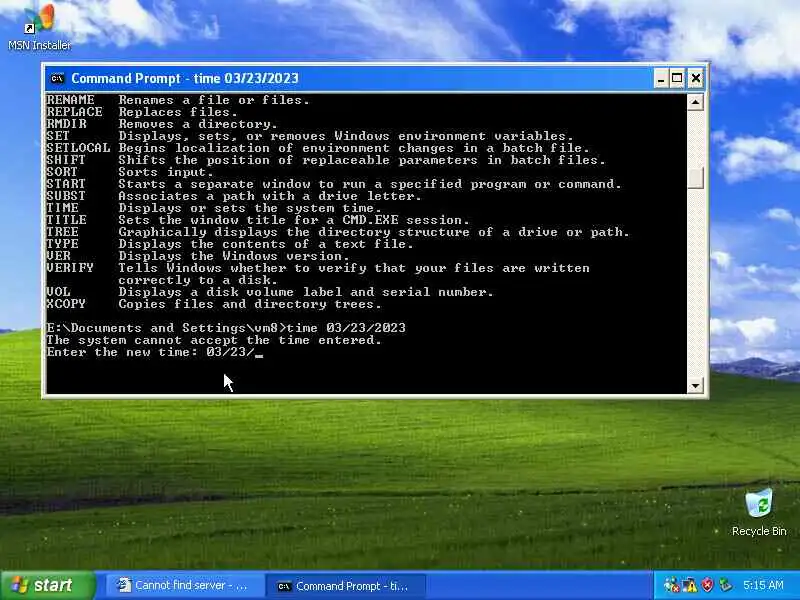Screen dimensions: 800x600
Task: Click the VER command row
Action: [198, 256]
